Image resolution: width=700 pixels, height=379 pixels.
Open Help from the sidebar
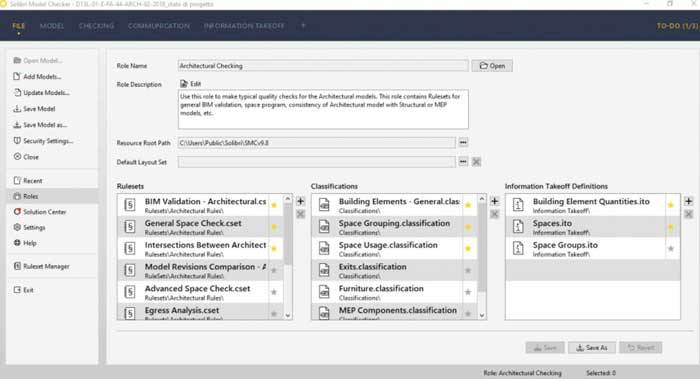(25, 243)
